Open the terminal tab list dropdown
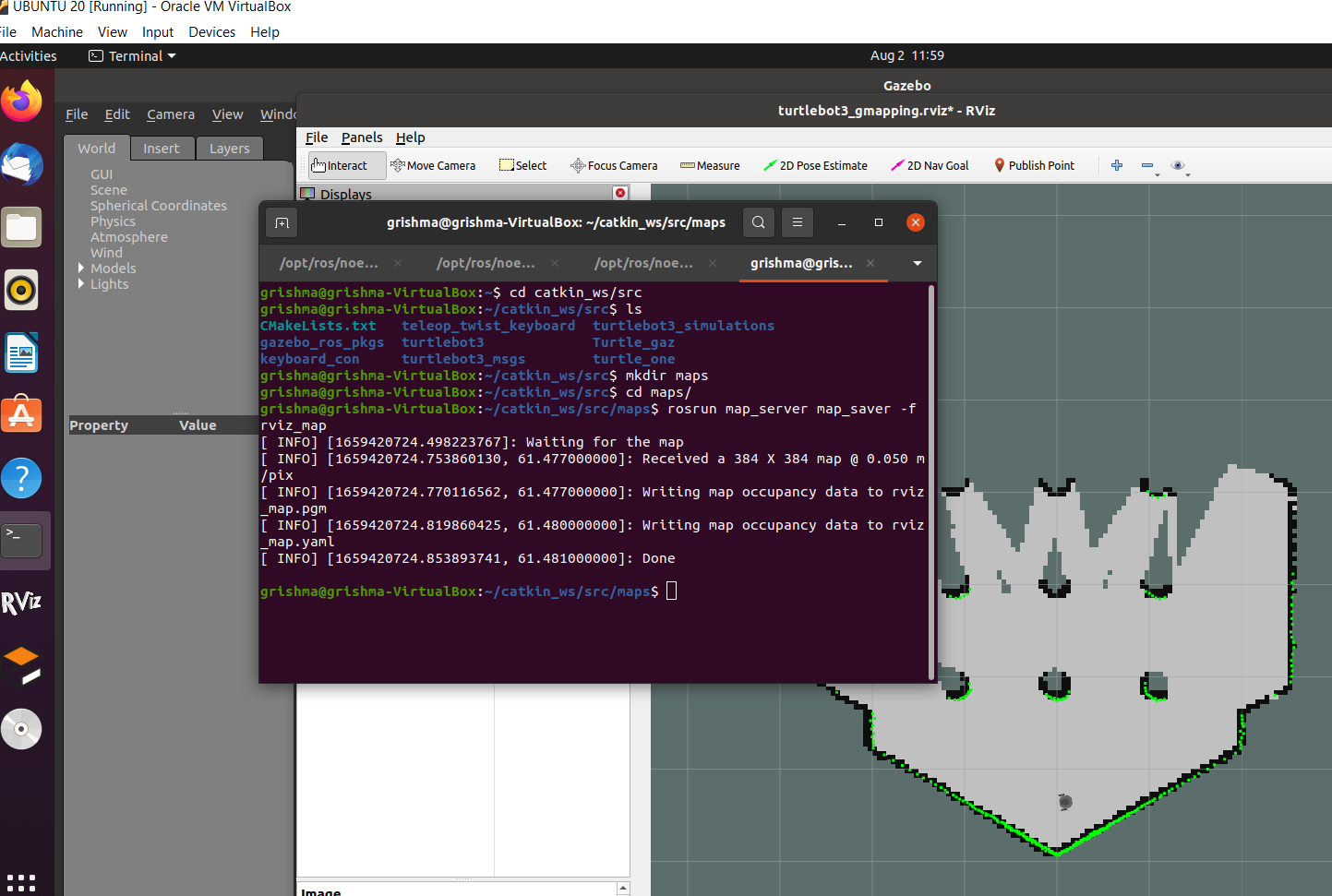This screenshot has width=1332, height=896. click(x=917, y=264)
